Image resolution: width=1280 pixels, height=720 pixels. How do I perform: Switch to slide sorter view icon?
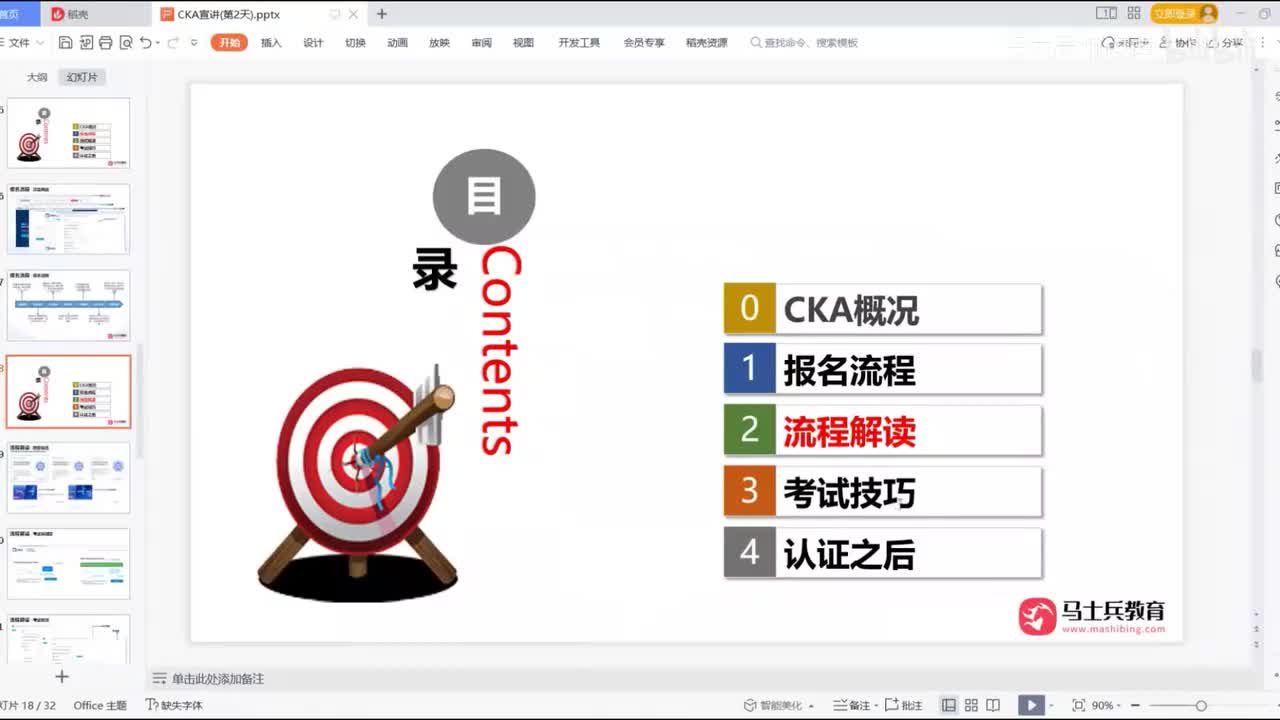point(971,705)
